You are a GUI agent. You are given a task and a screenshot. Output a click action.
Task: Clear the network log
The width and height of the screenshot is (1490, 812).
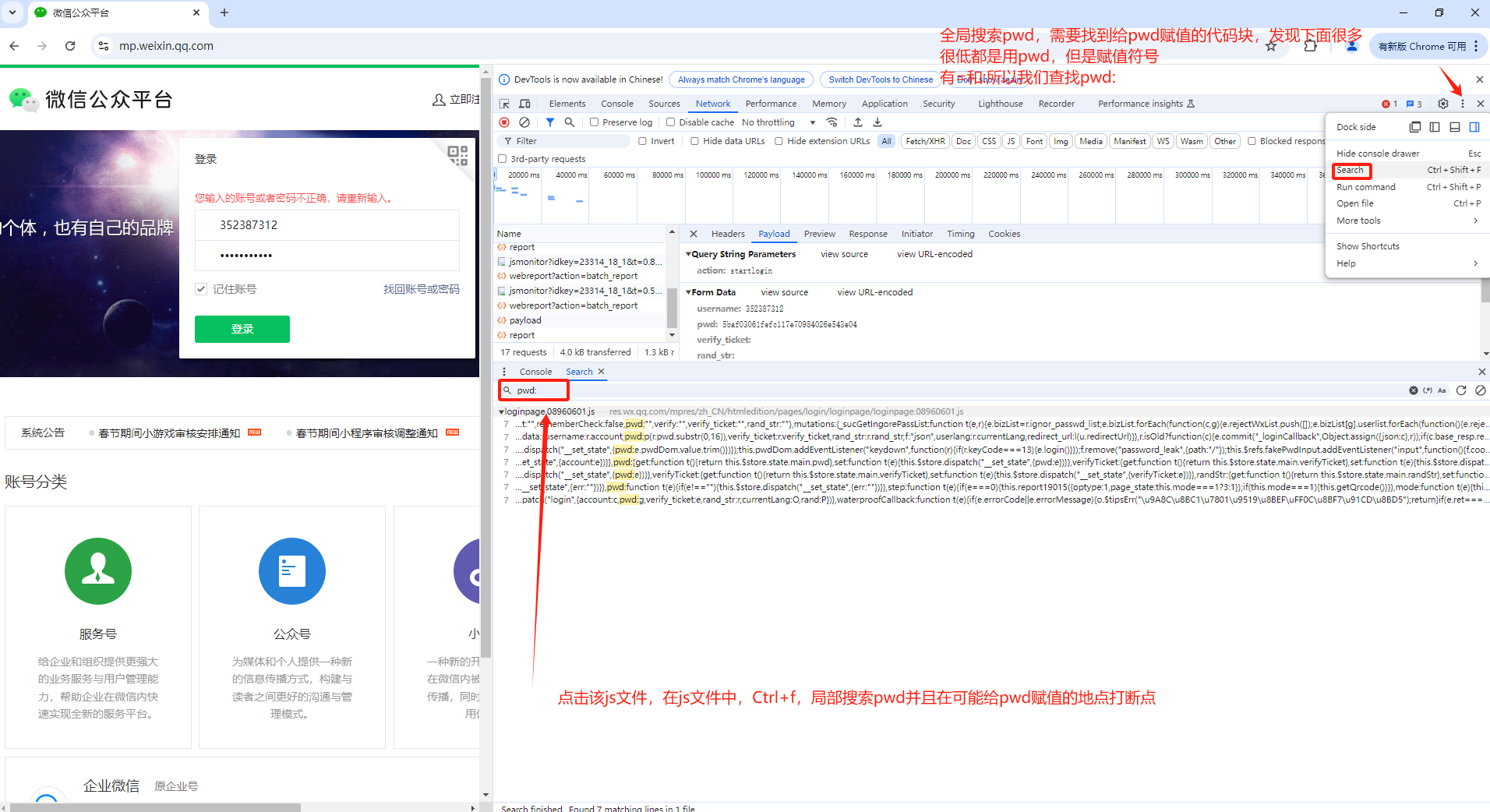(x=524, y=122)
